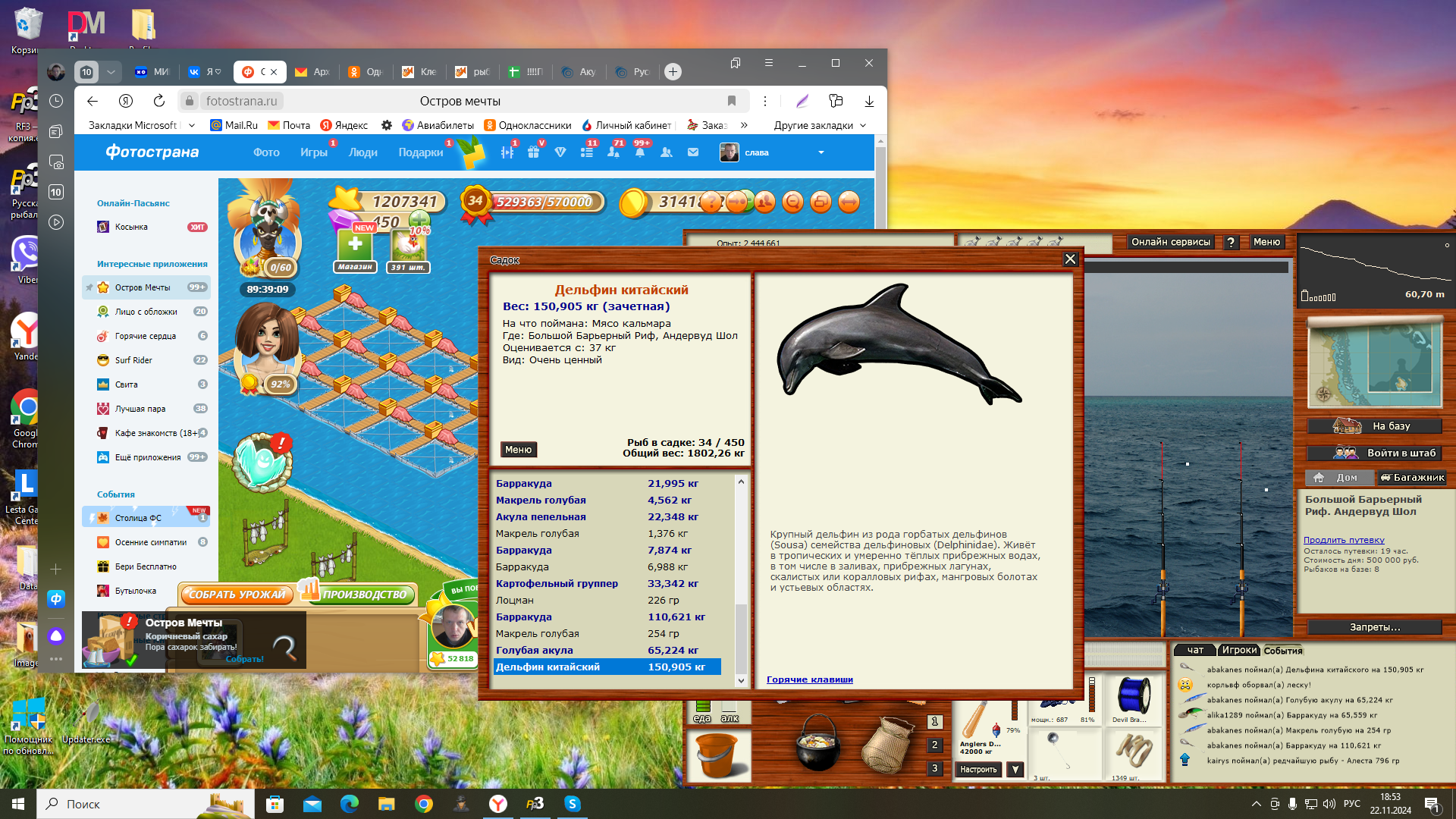The image size is (1456, 819).
Task: Open Онлайн сервисы in fishing game
Action: (x=1170, y=242)
